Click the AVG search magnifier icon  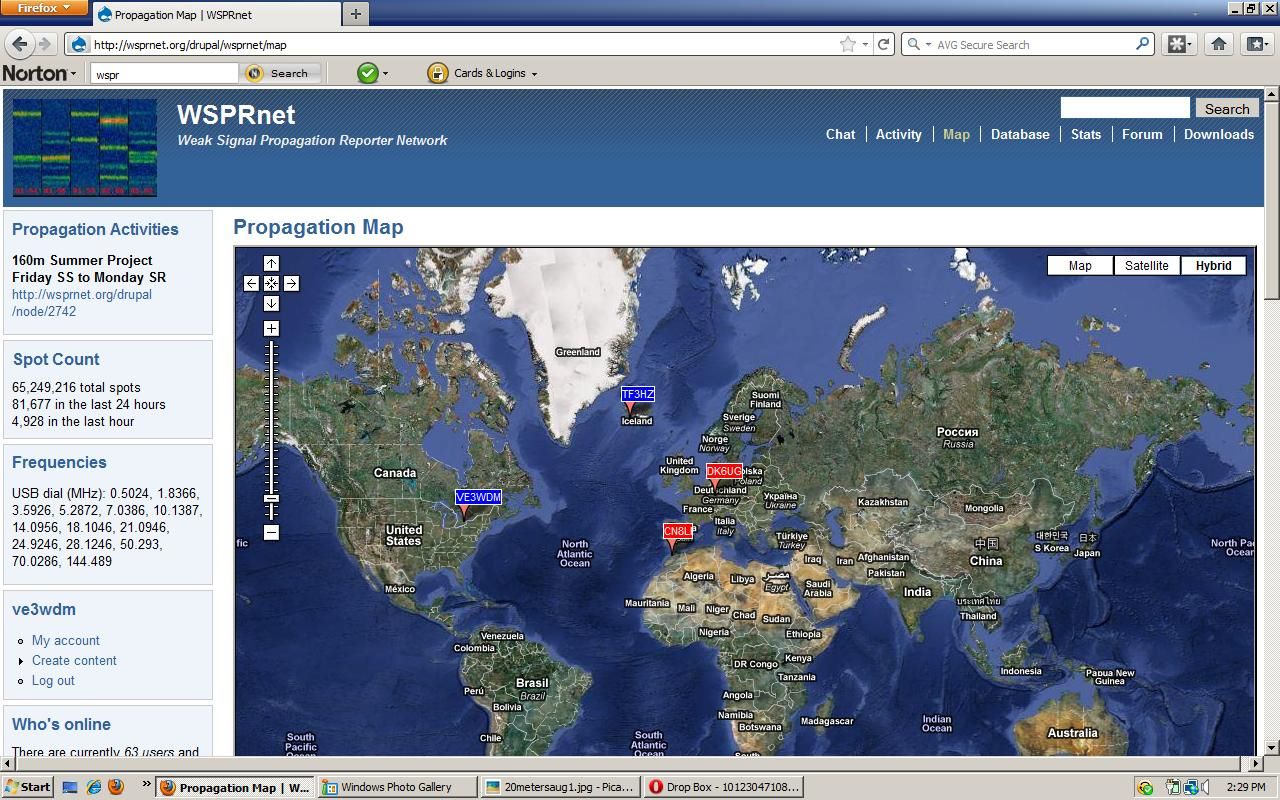[1142, 44]
